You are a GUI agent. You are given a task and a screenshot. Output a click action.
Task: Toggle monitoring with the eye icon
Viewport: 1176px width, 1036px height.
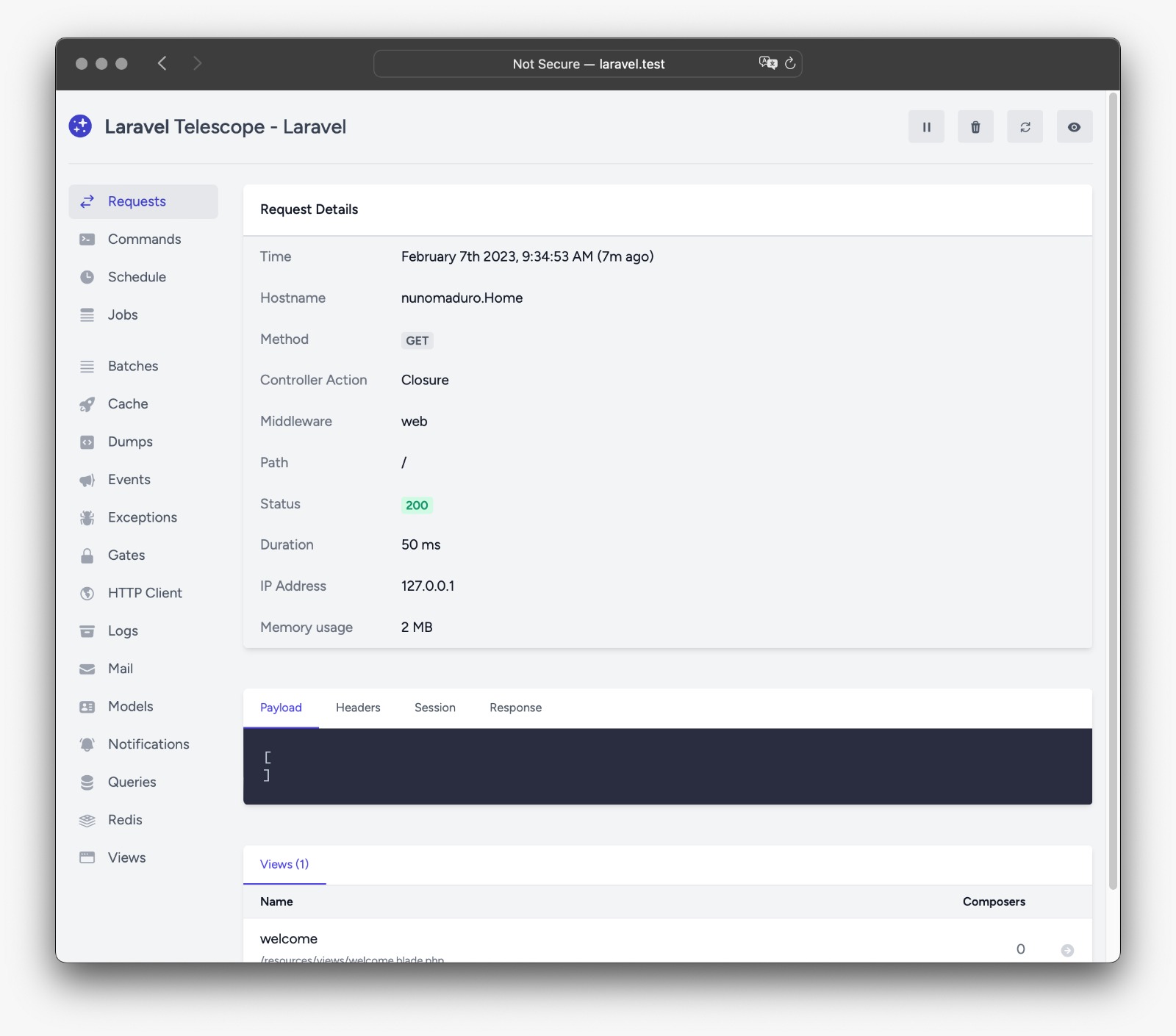[x=1074, y=126]
